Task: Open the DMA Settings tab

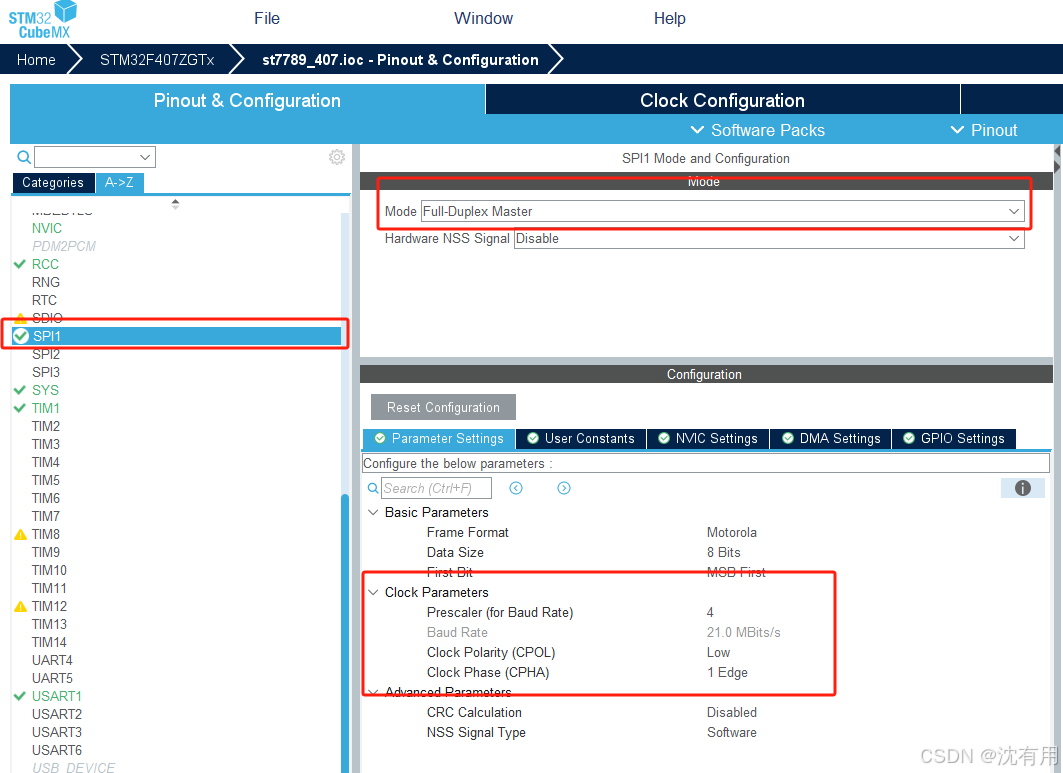Action: point(831,439)
